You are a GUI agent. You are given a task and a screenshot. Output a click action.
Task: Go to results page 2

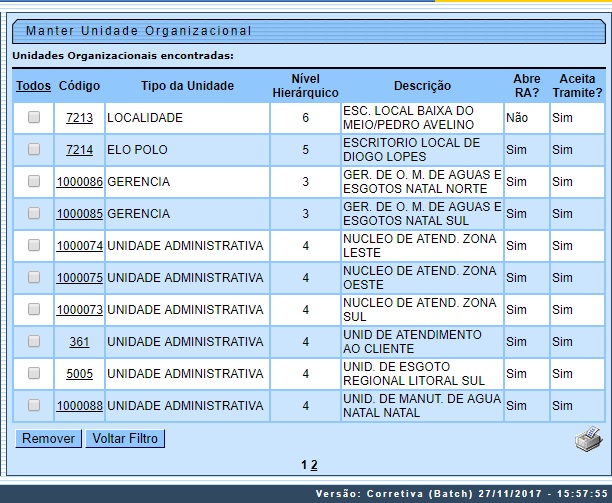click(x=314, y=465)
